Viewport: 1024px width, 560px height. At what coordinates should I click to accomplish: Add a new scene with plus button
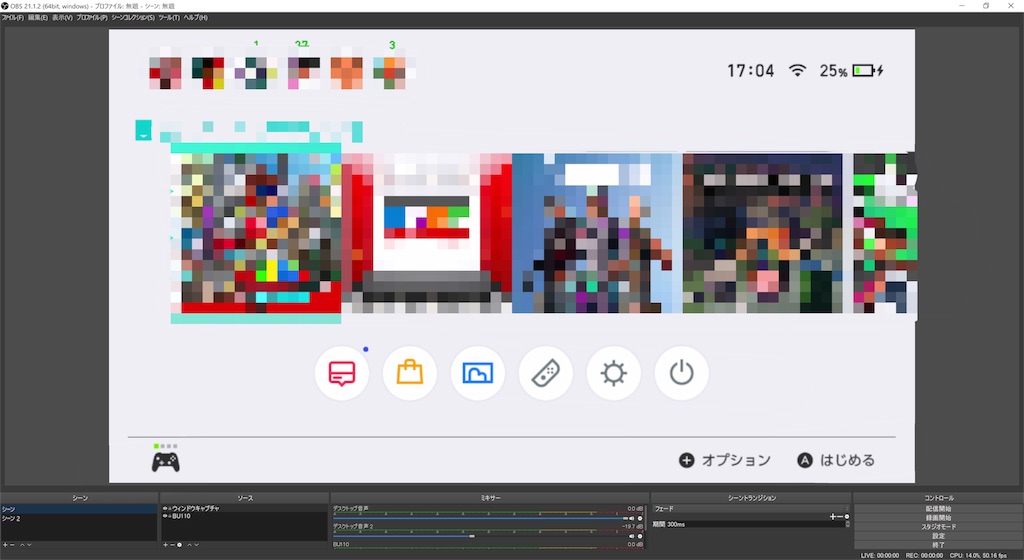[5, 545]
